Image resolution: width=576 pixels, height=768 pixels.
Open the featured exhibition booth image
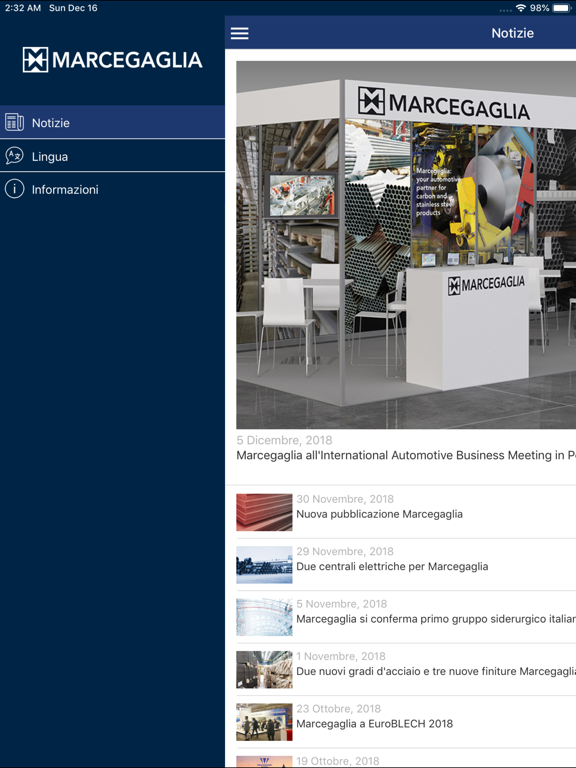point(406,245)
